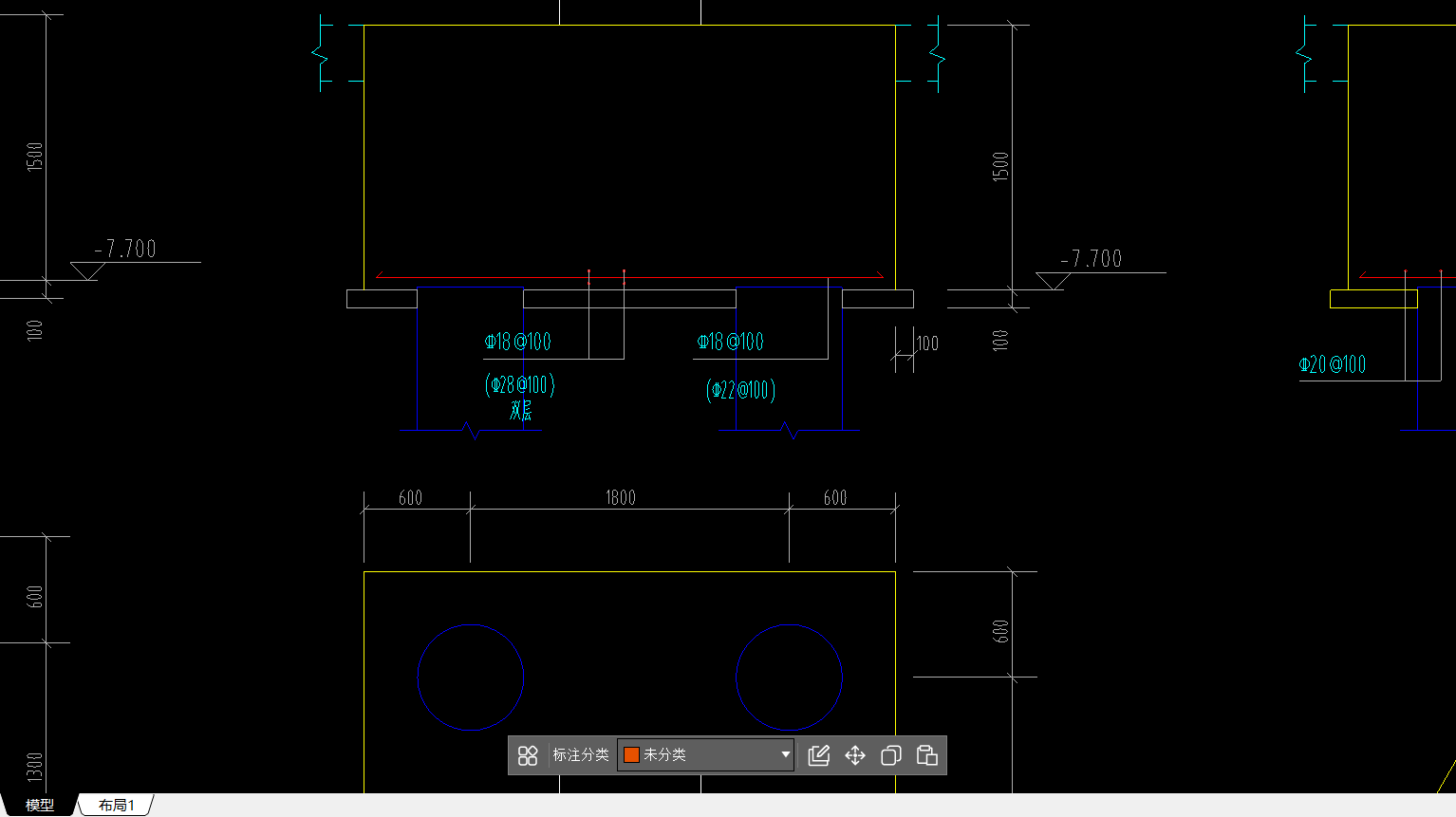Viewport: 1456px width, 817px height.
Task: Click the orange 未分类 color swatch
Action: (x=631, y=755)
